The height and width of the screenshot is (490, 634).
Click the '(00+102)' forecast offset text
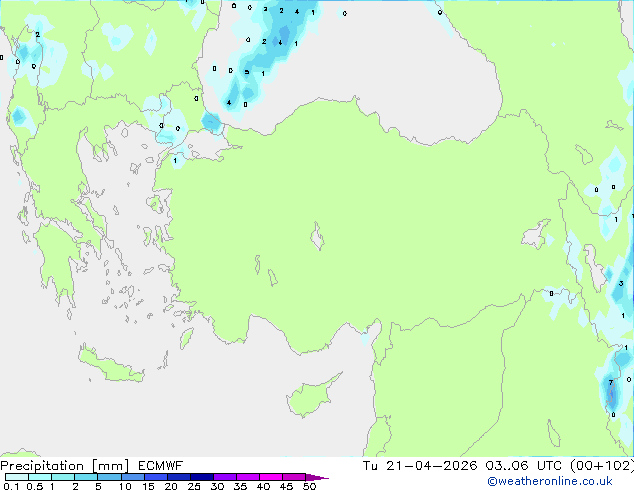[x=602, y=466]
